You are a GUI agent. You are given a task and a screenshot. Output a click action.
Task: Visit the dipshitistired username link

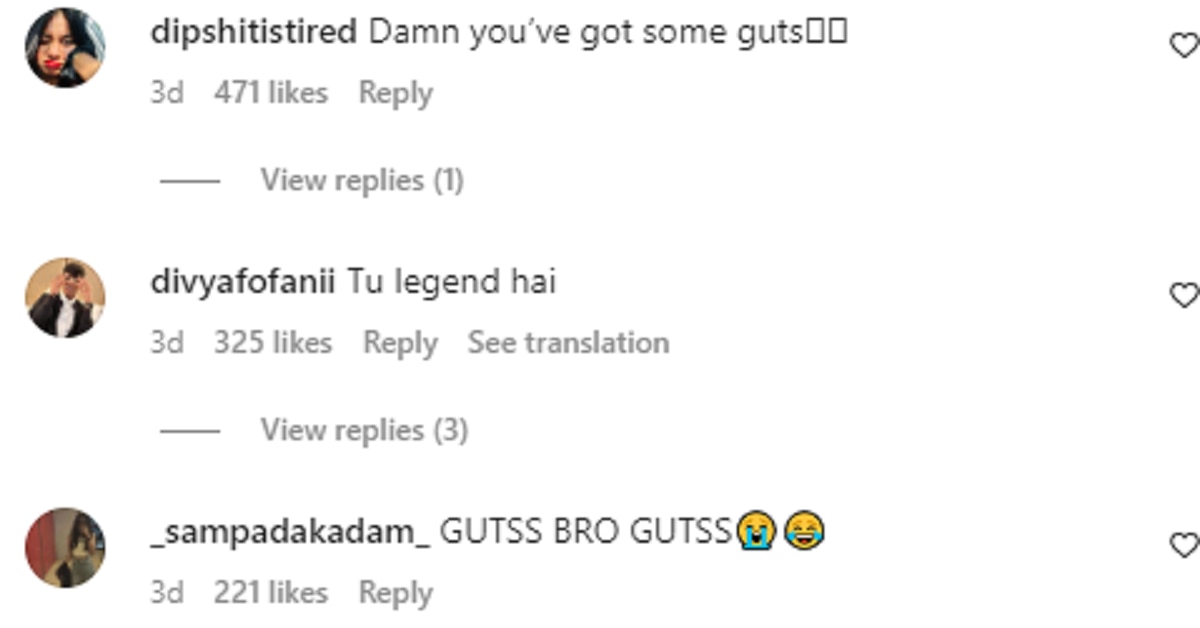254,32
